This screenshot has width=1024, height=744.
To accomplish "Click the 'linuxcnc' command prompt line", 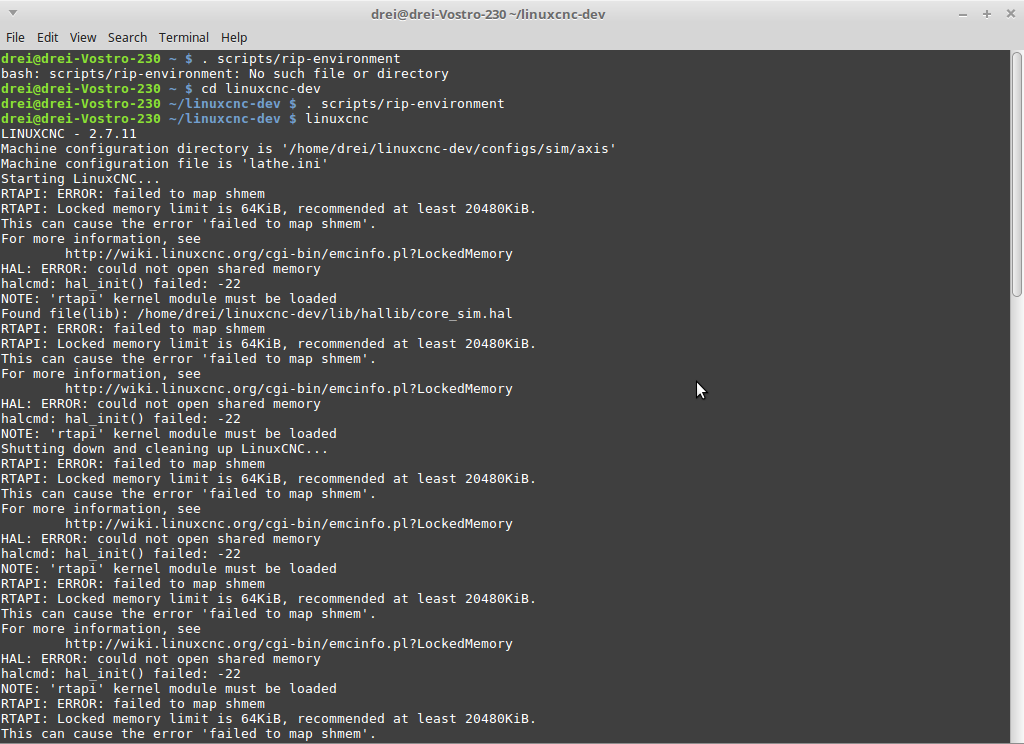I will [x=185, y=119].
